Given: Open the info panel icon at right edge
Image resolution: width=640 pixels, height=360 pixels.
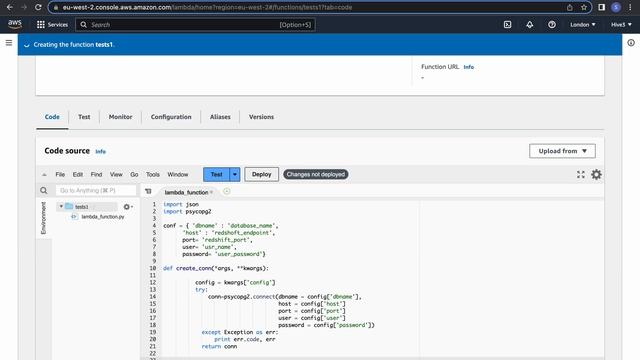Looking at the screenshot, I should tap(631, 43).
